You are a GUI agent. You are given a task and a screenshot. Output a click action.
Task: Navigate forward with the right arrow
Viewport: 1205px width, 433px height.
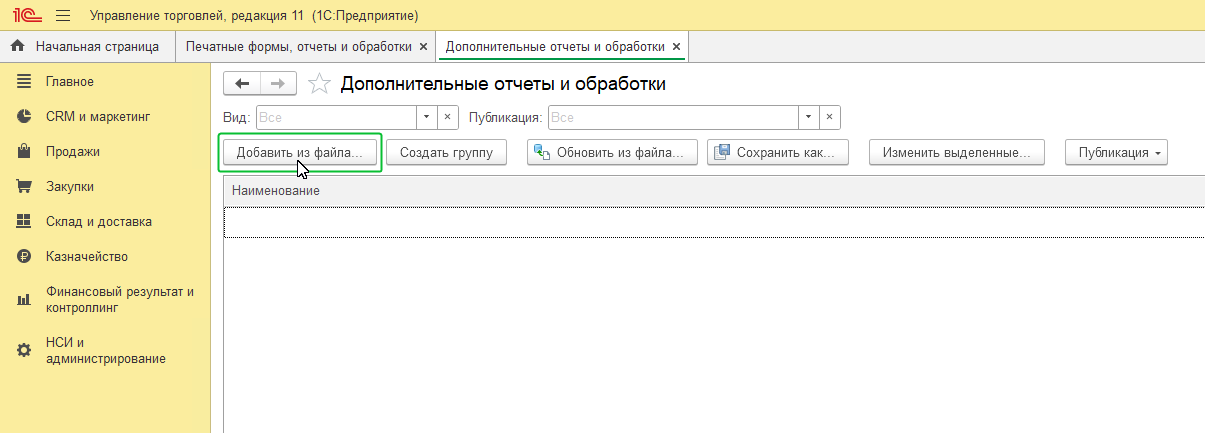point(277,84)
